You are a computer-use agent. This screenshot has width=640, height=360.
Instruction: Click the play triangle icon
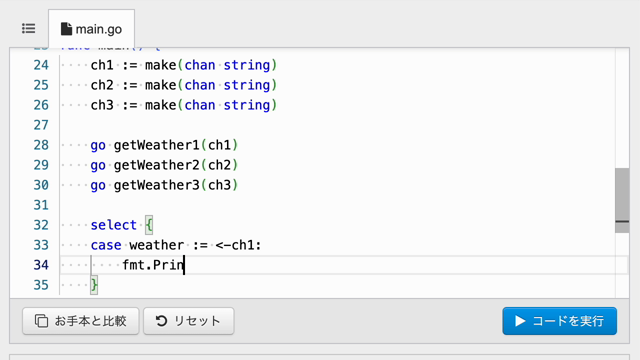point(520,321)
